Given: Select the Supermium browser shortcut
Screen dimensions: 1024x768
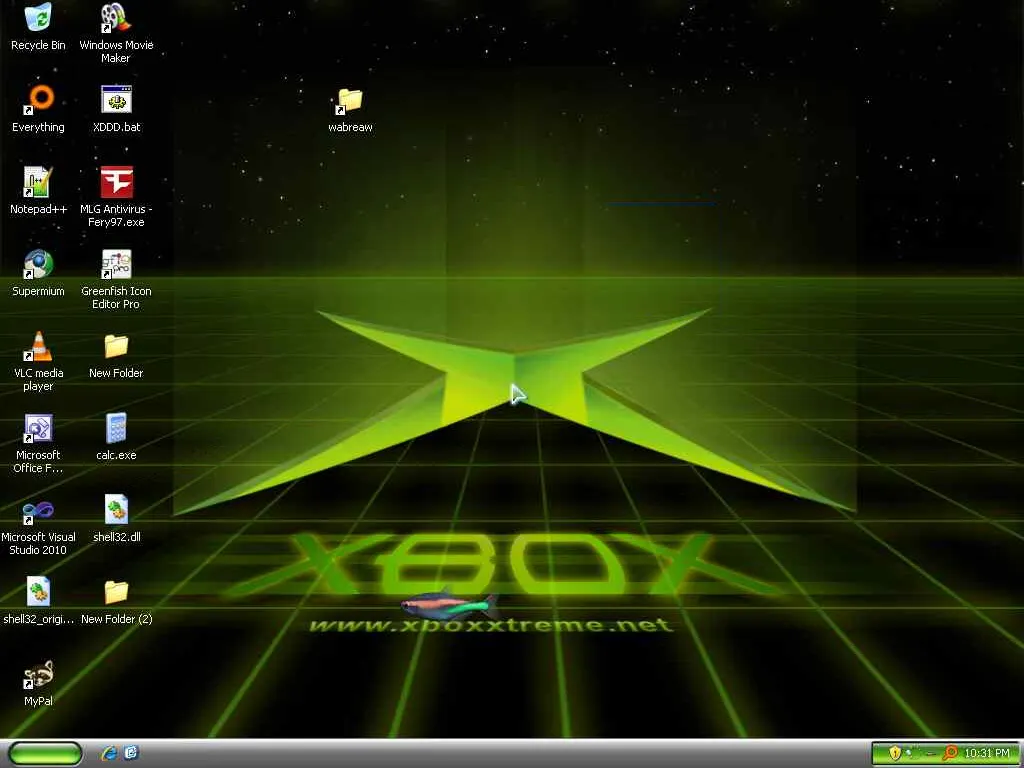Looking at the screenshot, I should [38, 264].
